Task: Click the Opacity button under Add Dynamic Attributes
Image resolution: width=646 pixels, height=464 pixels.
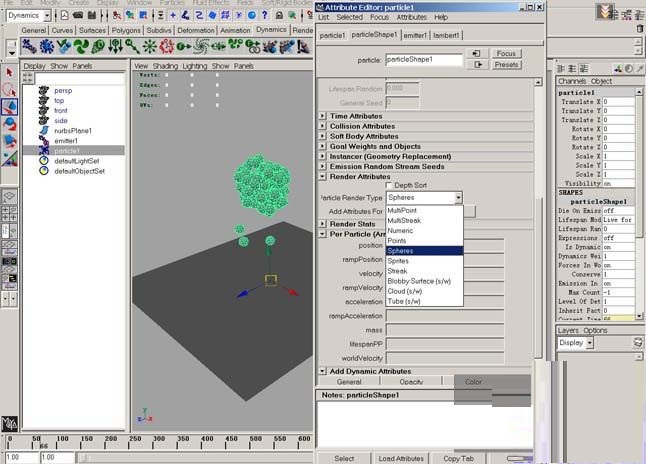Action: tap(411, 382)
